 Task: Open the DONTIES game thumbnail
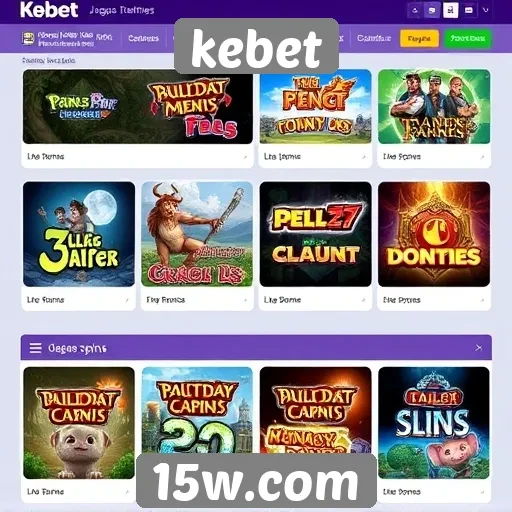click(x=434, y=234)
